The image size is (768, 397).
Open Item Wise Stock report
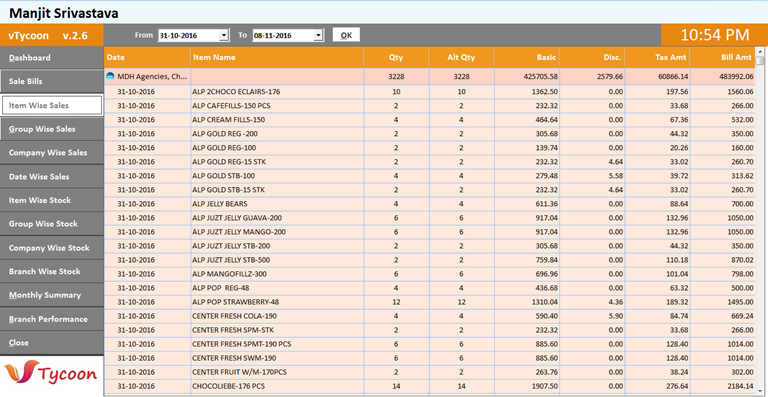pos(51,200)
